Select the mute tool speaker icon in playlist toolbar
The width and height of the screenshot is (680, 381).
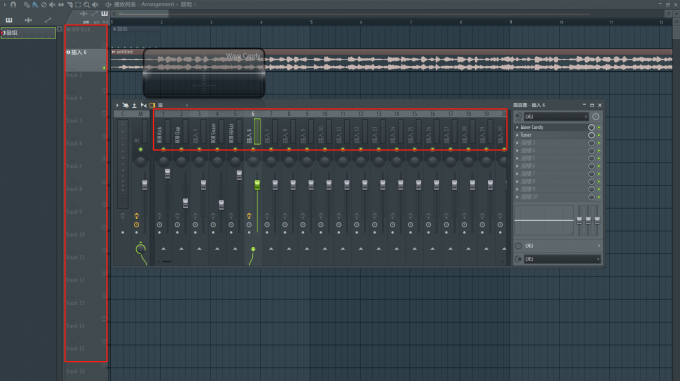[52, 4]
